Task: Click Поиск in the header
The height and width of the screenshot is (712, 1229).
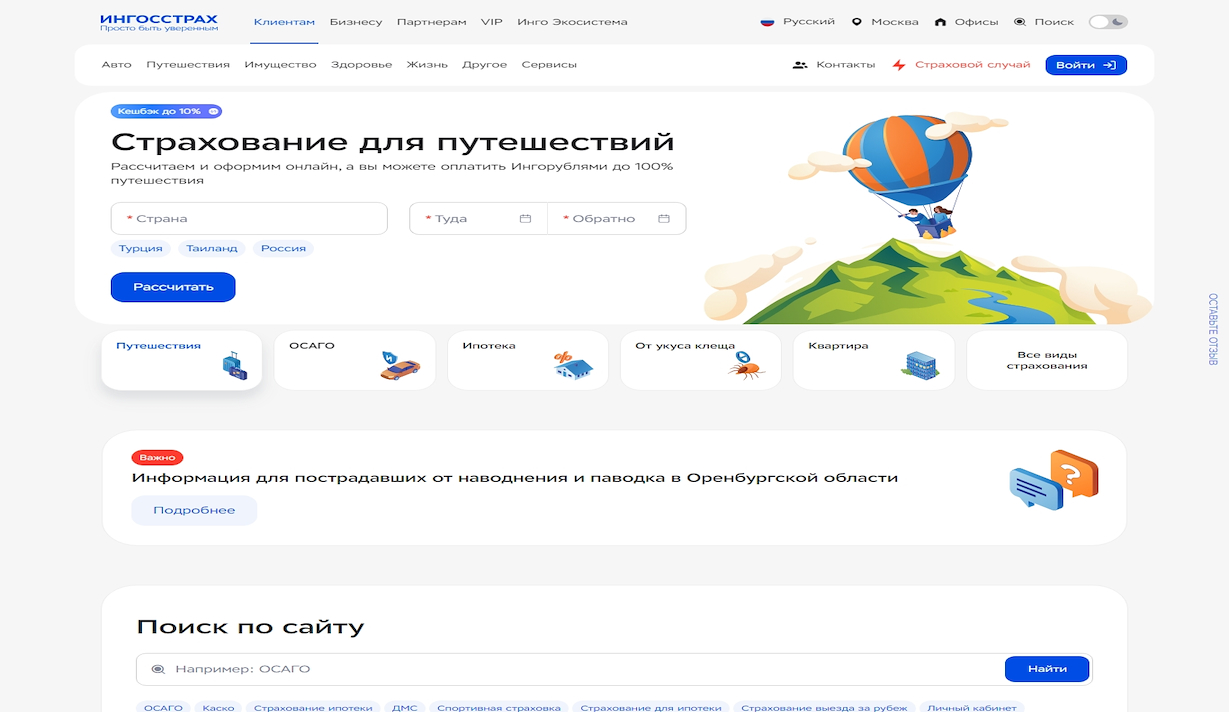Action: coord(1054,22)
